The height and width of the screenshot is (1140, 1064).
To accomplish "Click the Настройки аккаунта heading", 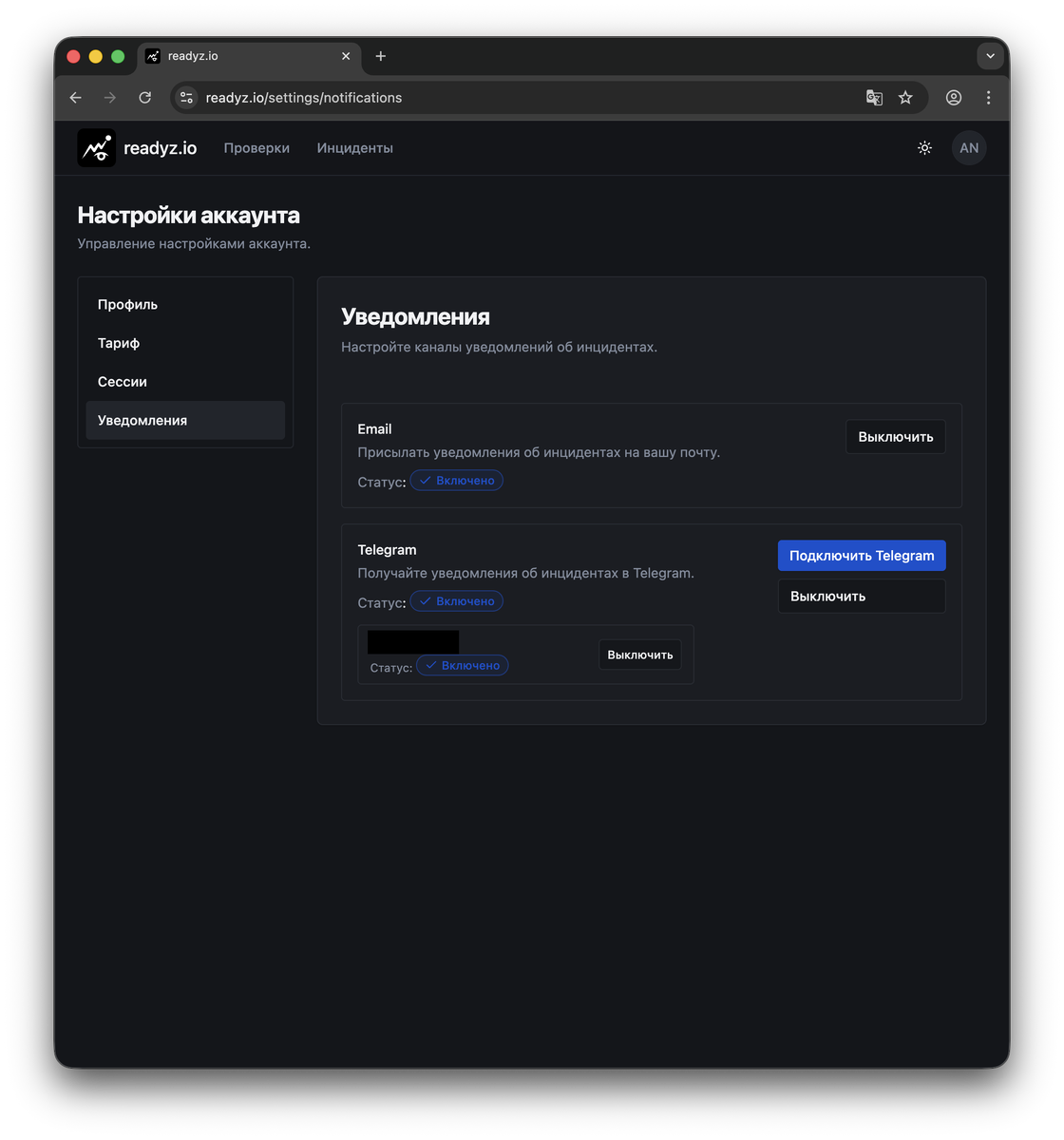I will [189, 216].
